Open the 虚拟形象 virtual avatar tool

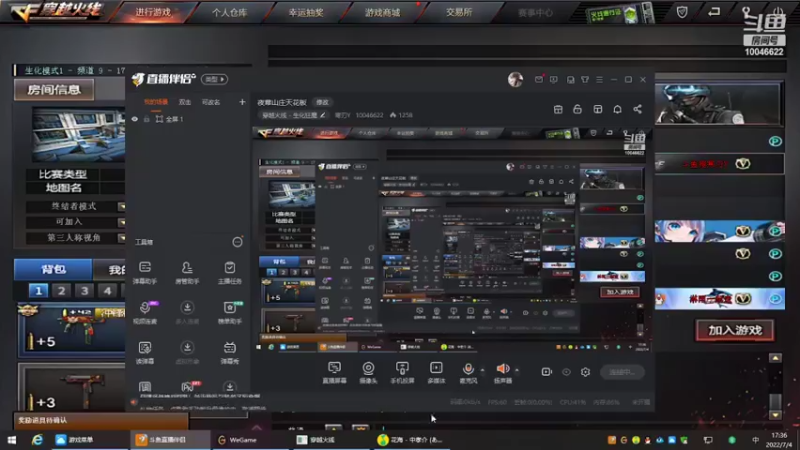[x=187, y=352]
